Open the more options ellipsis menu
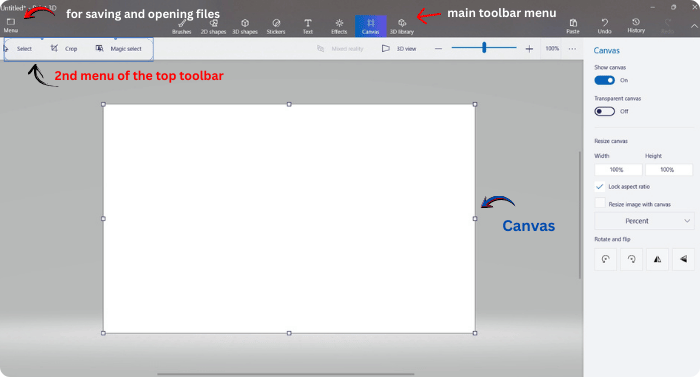700x377 pixels. (572, 49)
